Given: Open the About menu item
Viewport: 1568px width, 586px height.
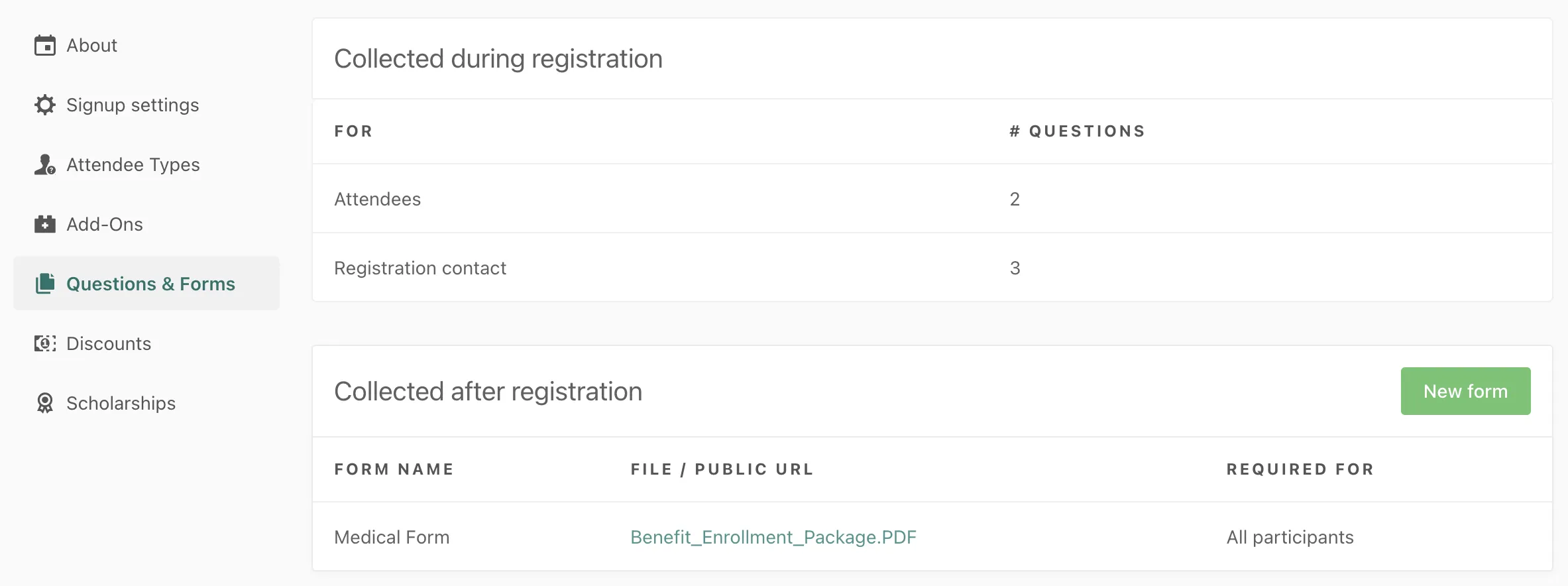Looking at the screenshot, I should pos(92,46).
